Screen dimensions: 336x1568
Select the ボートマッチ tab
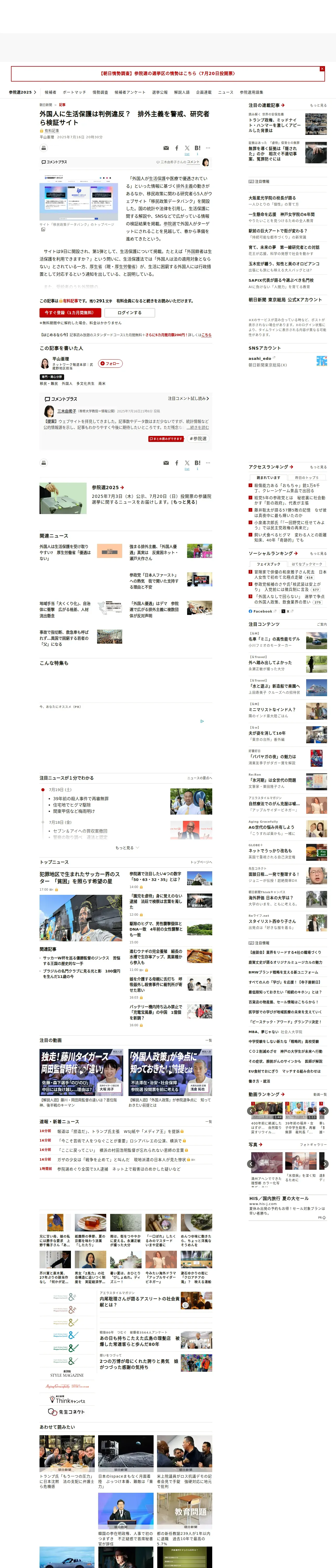point(74,93)
